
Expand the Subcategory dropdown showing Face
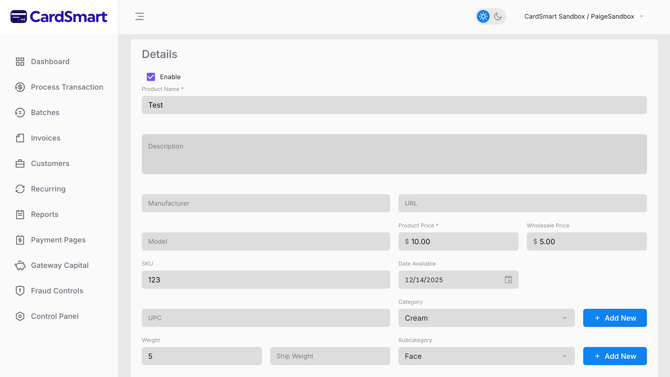486,356
